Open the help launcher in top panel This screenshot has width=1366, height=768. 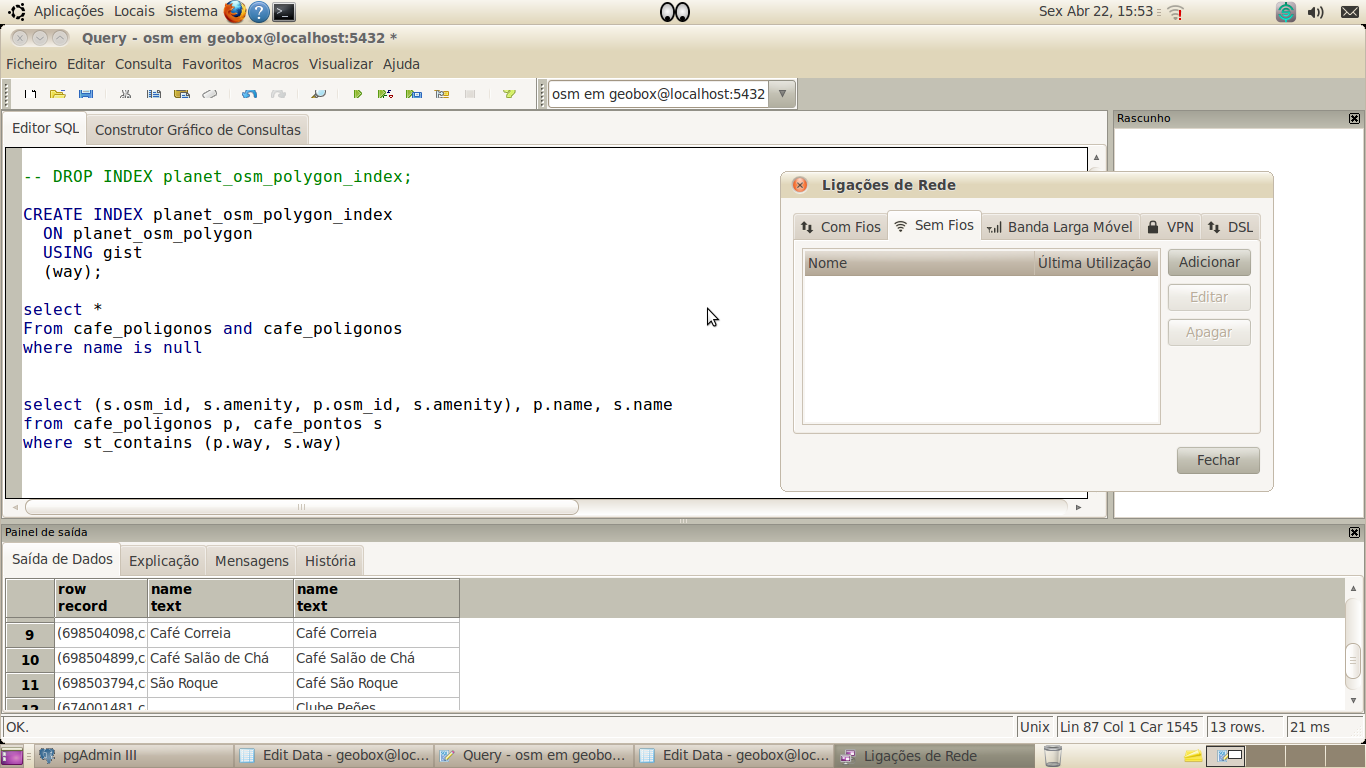pos(259,12)
